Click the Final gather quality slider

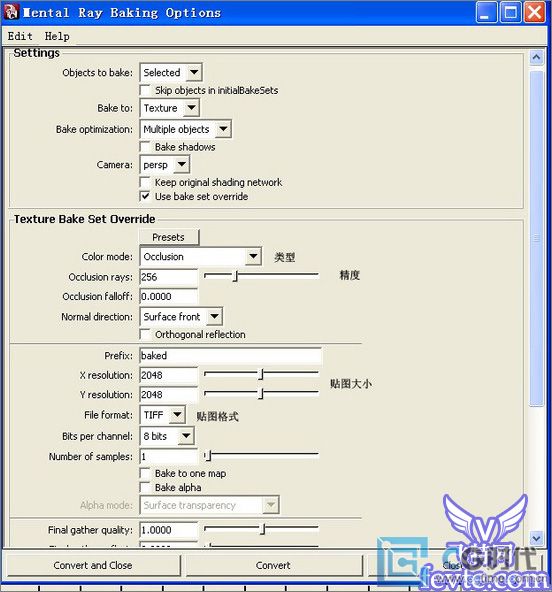point(261,529)
